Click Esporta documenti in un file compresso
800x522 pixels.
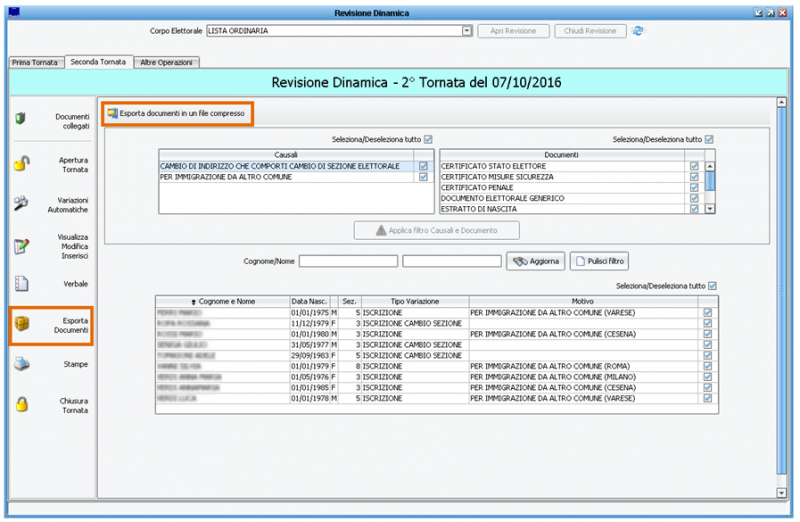tap(176, 114)
